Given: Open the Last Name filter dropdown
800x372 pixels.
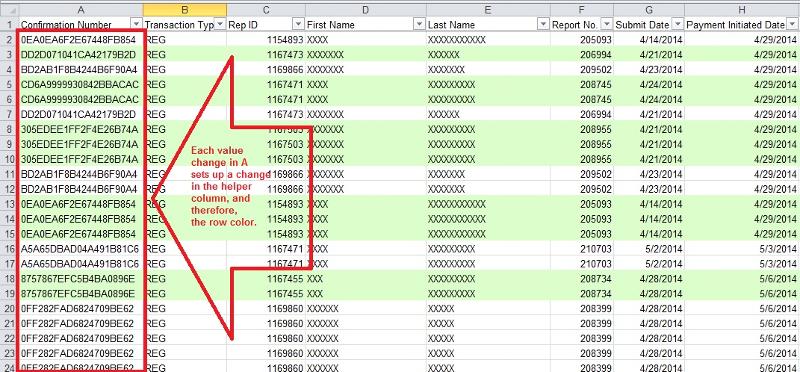Looking at the screenshot, I should coord(543,24).
